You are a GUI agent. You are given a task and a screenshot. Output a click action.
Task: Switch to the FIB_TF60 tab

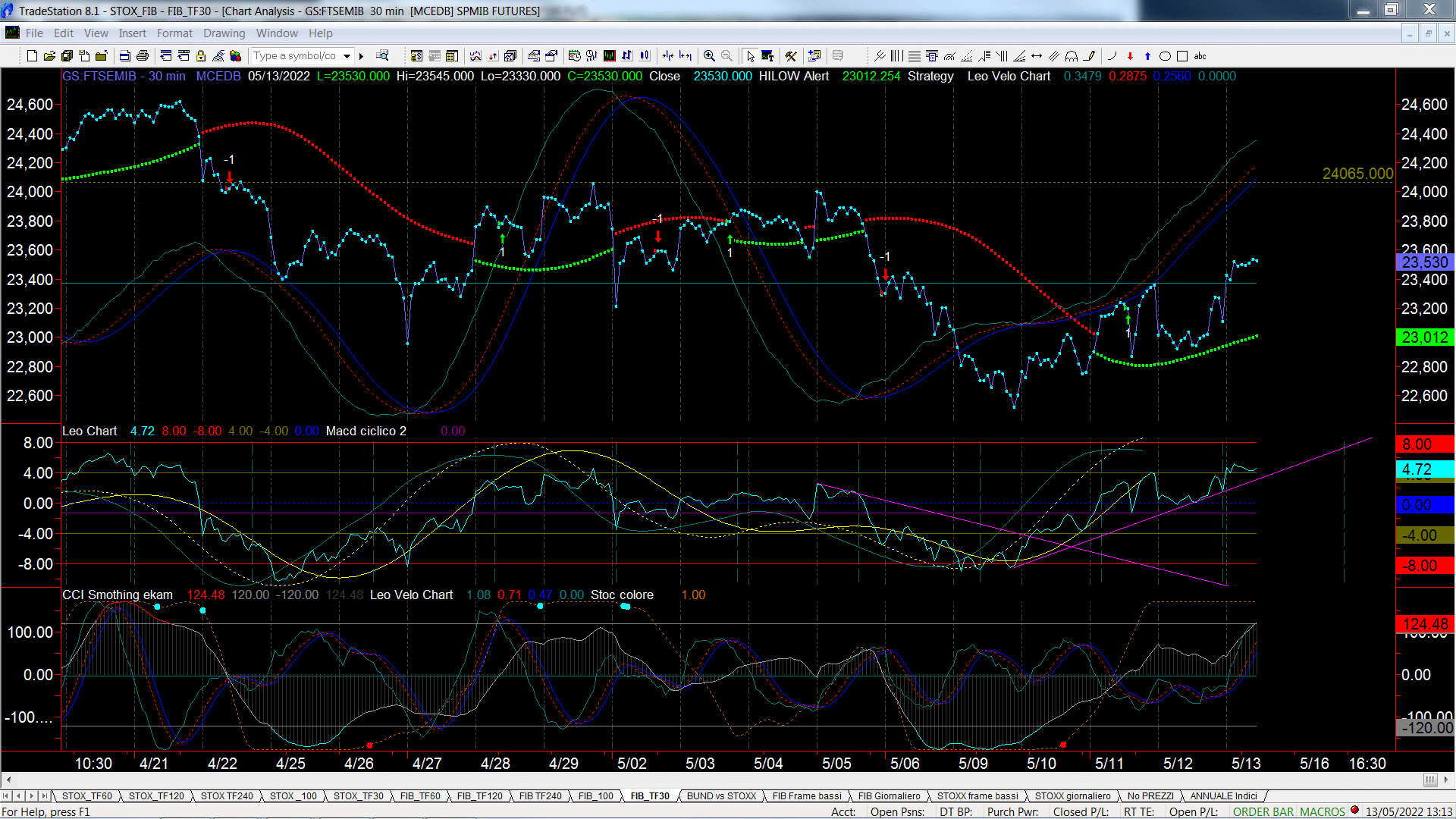[x=420, y=795]
